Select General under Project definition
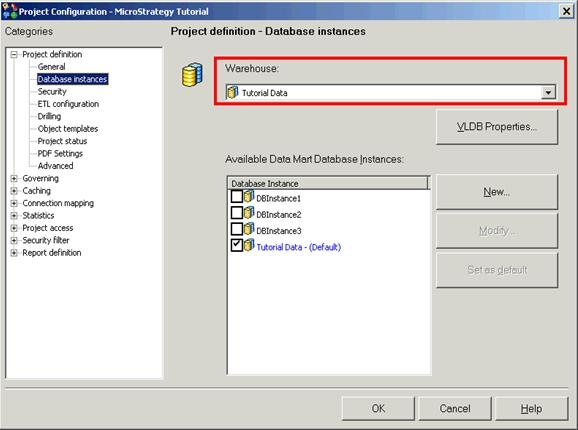The width and height of the screenshot is (578, 430). 51,67
